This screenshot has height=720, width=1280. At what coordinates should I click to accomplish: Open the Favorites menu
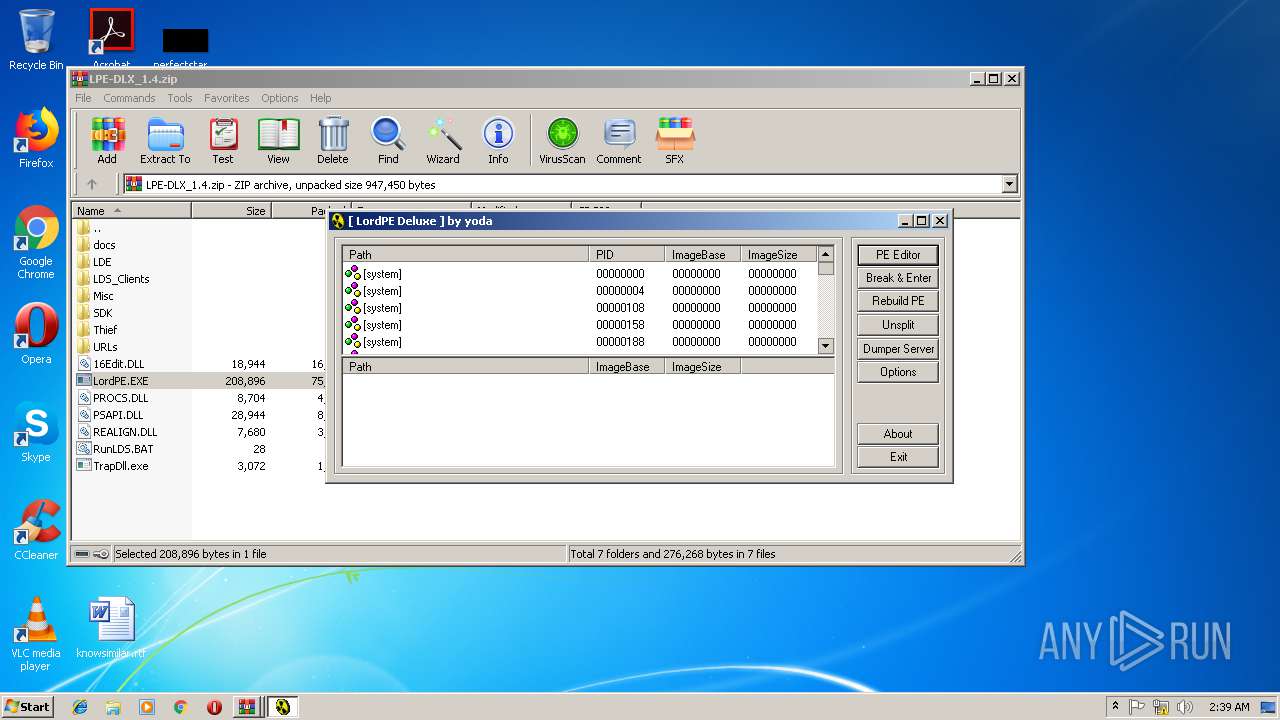pyautogui.click(x=227, y=98)
